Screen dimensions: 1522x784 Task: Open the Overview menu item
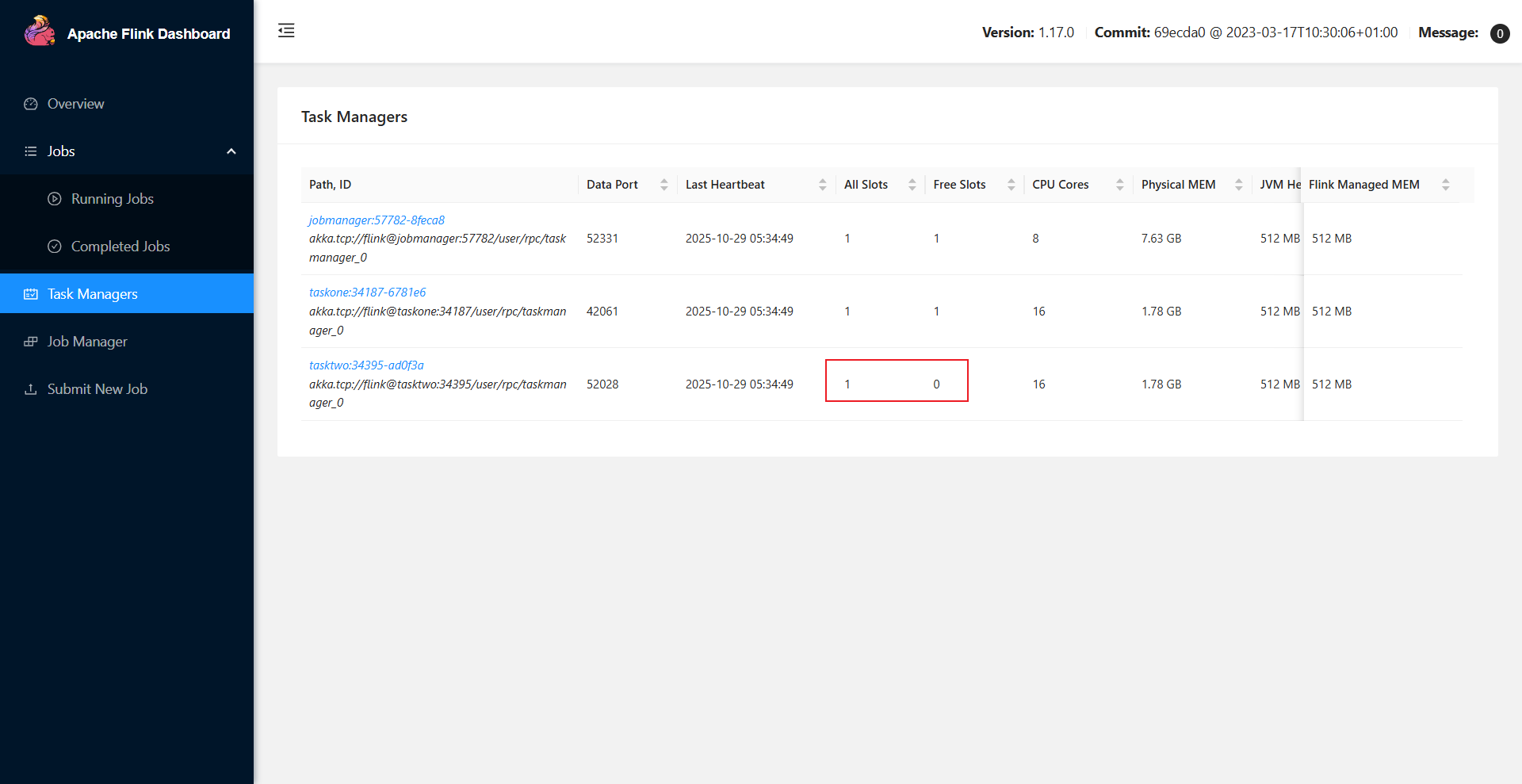[x=127, y=104]
